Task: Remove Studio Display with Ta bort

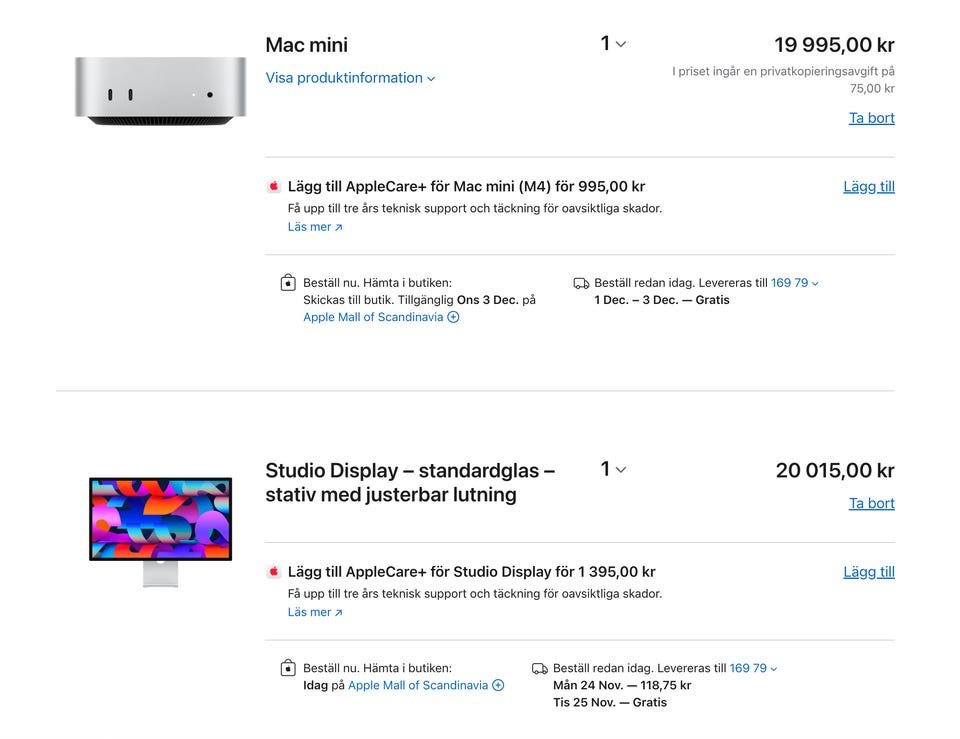Action: point(871,503)
